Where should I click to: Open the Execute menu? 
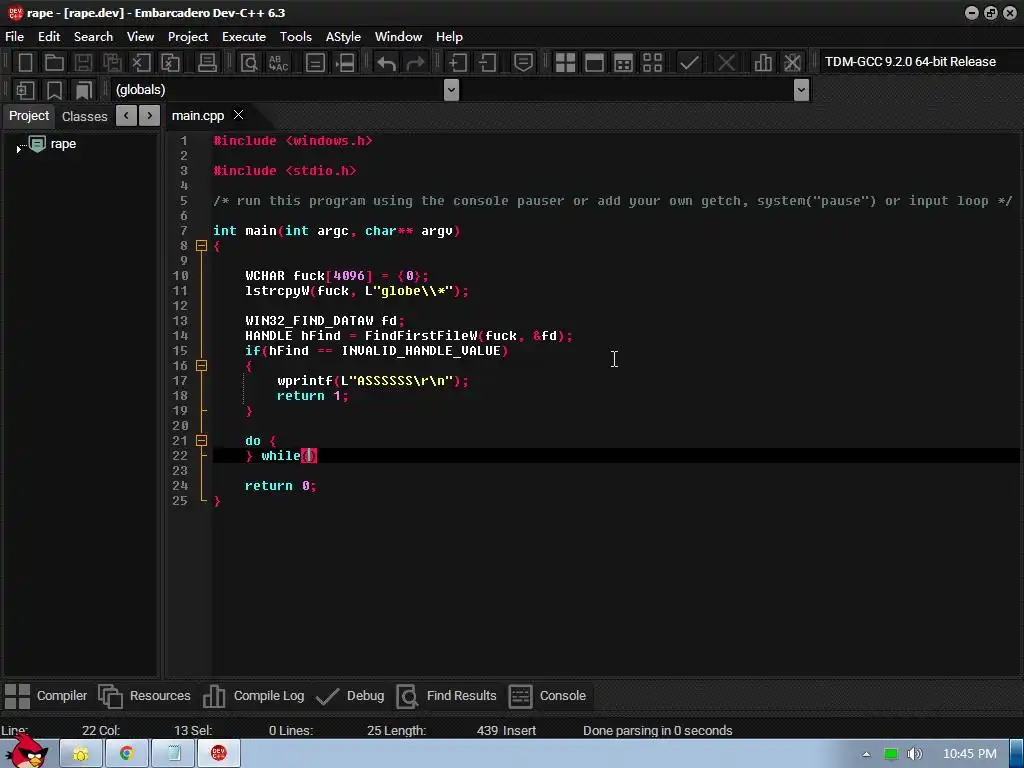point(244,37)
